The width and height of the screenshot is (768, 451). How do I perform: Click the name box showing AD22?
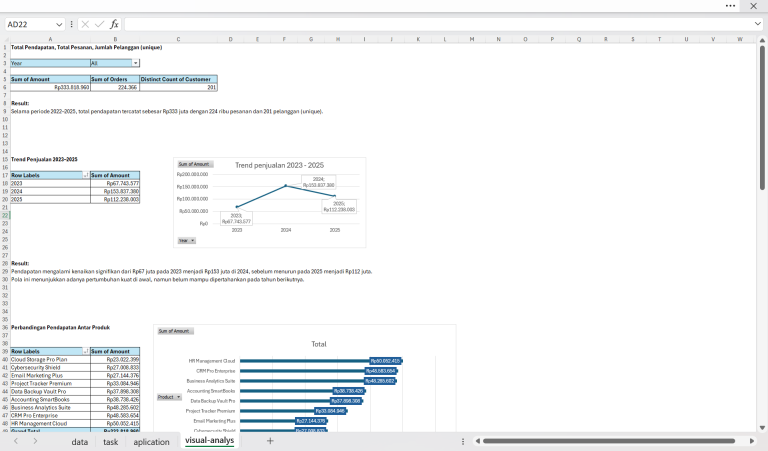[x=29, y=24]
